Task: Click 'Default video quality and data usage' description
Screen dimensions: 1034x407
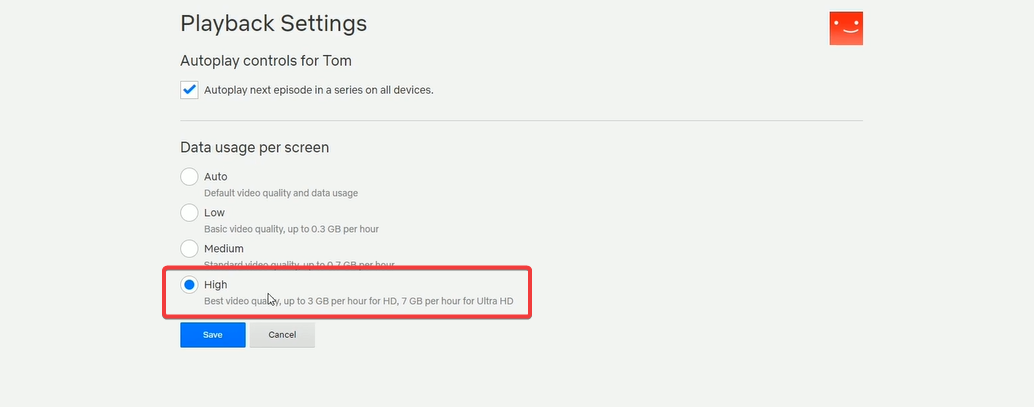Action: 281,193
